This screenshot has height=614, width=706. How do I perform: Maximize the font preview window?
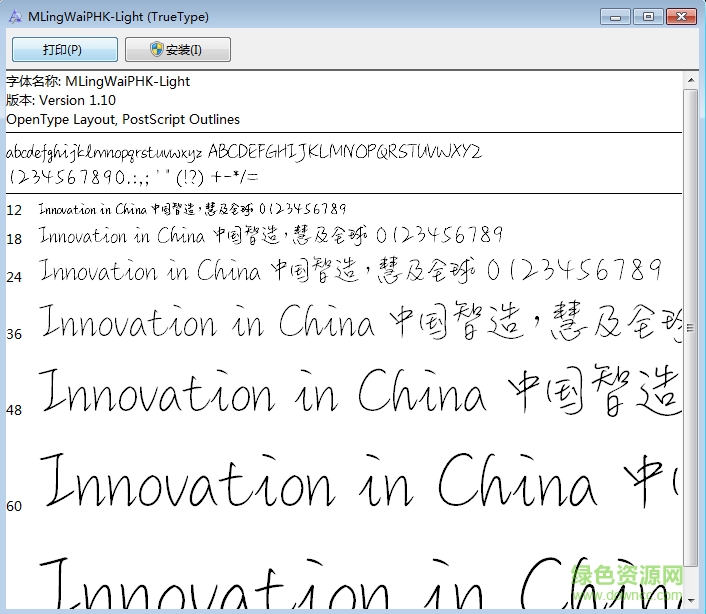point(648,16)
